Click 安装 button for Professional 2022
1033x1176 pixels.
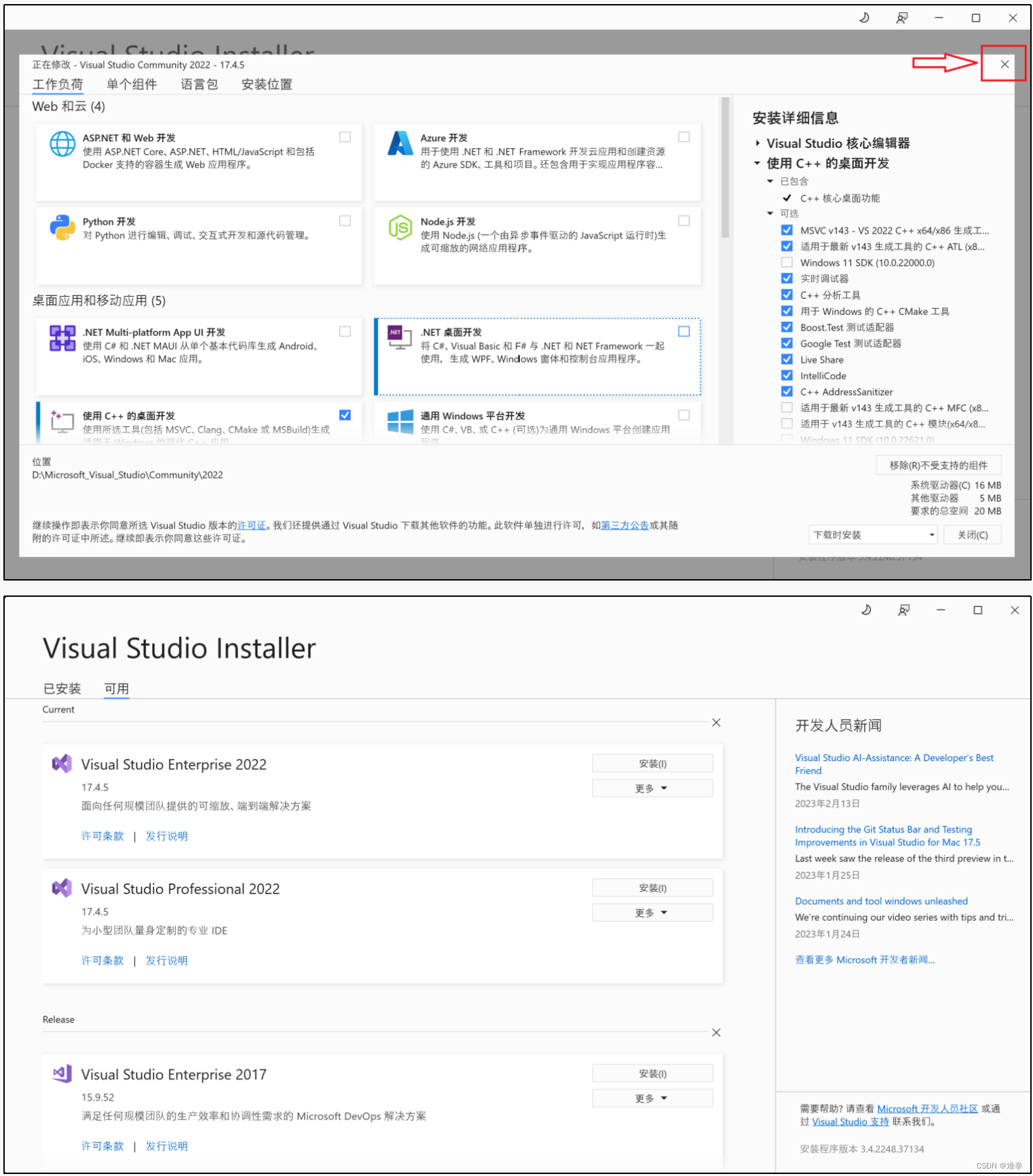pos(652,887)
